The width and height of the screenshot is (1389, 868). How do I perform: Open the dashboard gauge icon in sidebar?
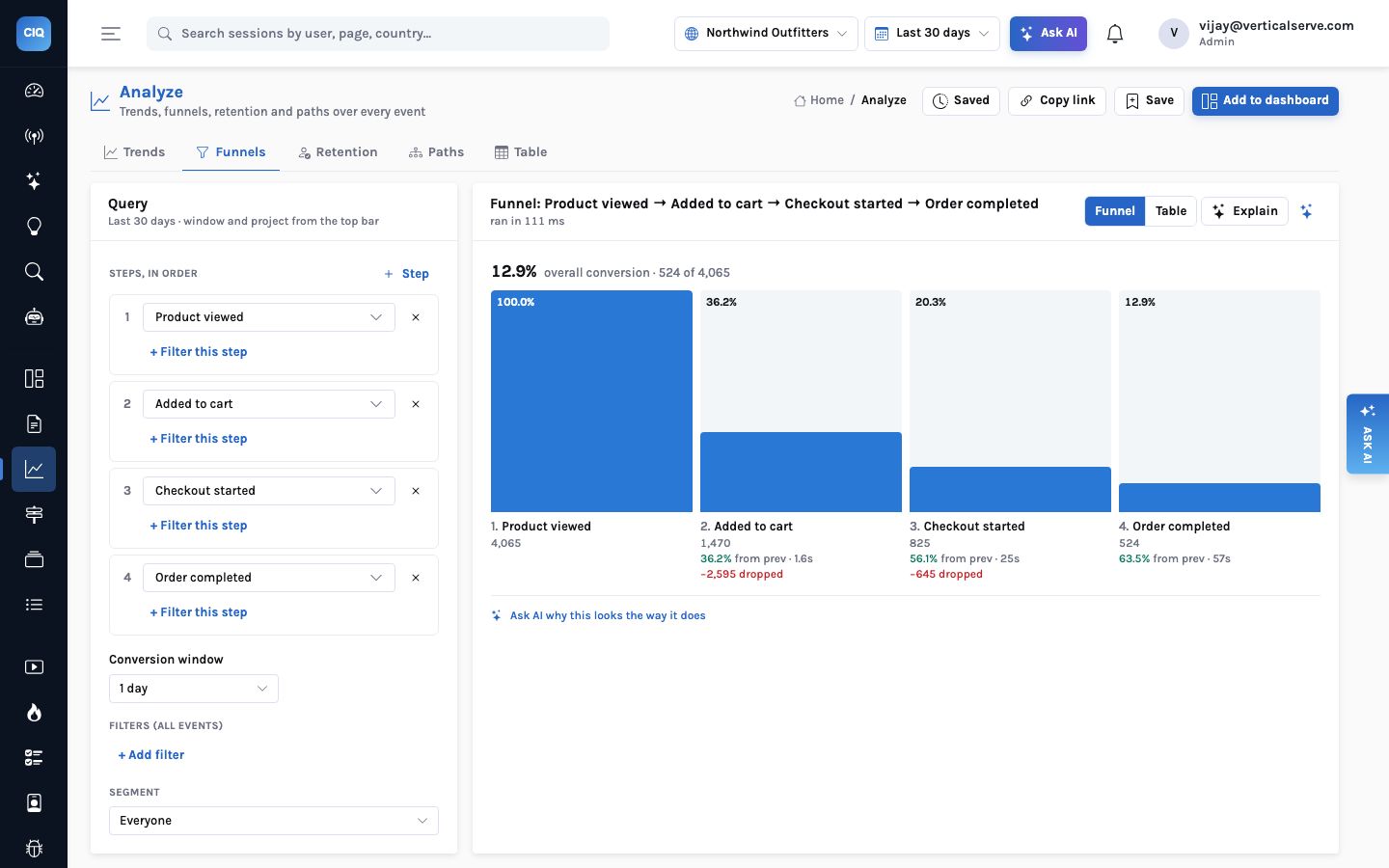click(x=34, y=91)
